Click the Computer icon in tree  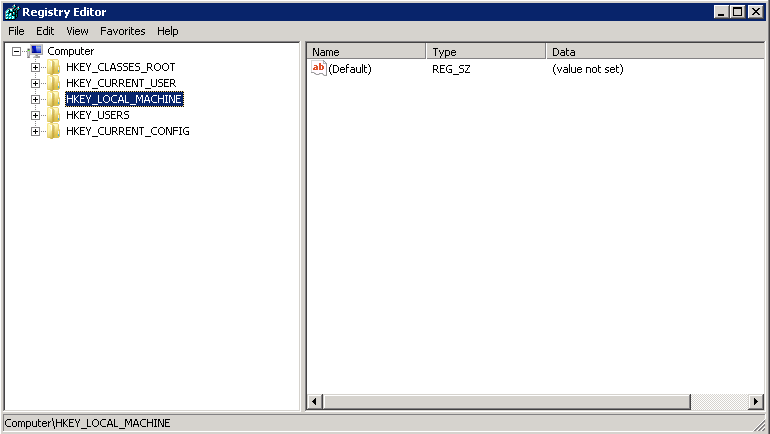coord(36,51)
